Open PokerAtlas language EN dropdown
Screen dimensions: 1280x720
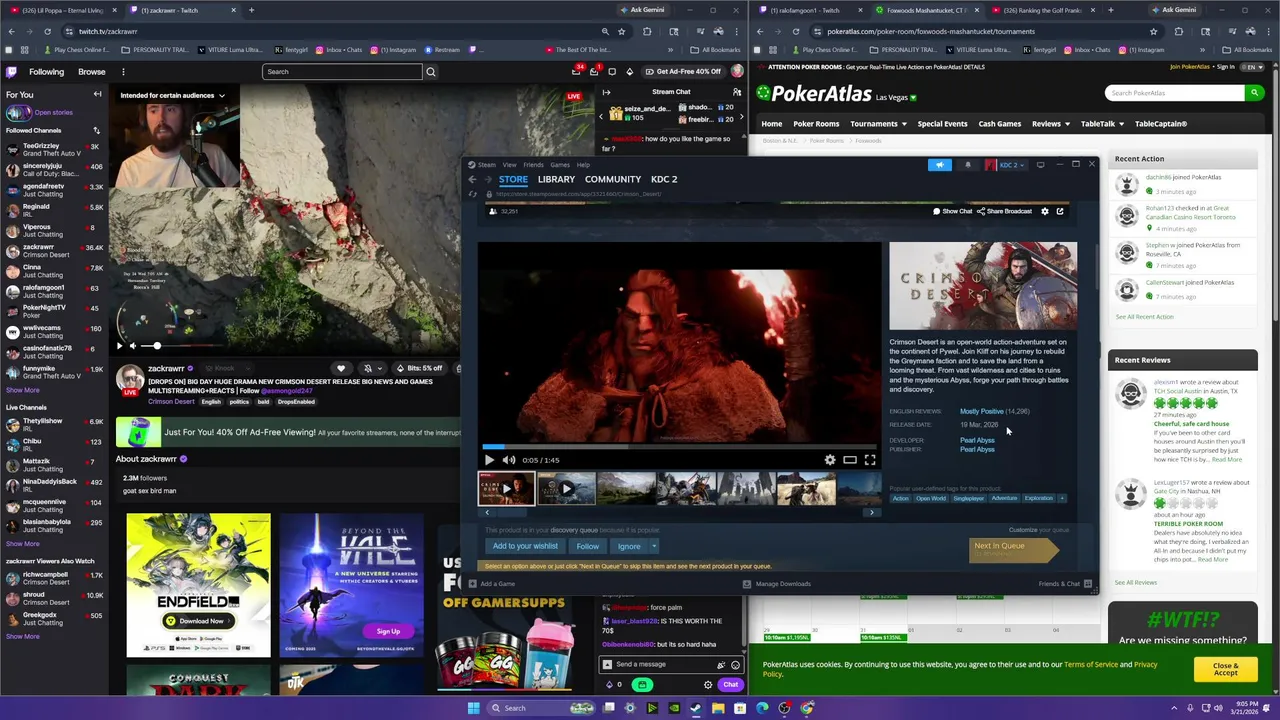click(x=1253, y=67)
